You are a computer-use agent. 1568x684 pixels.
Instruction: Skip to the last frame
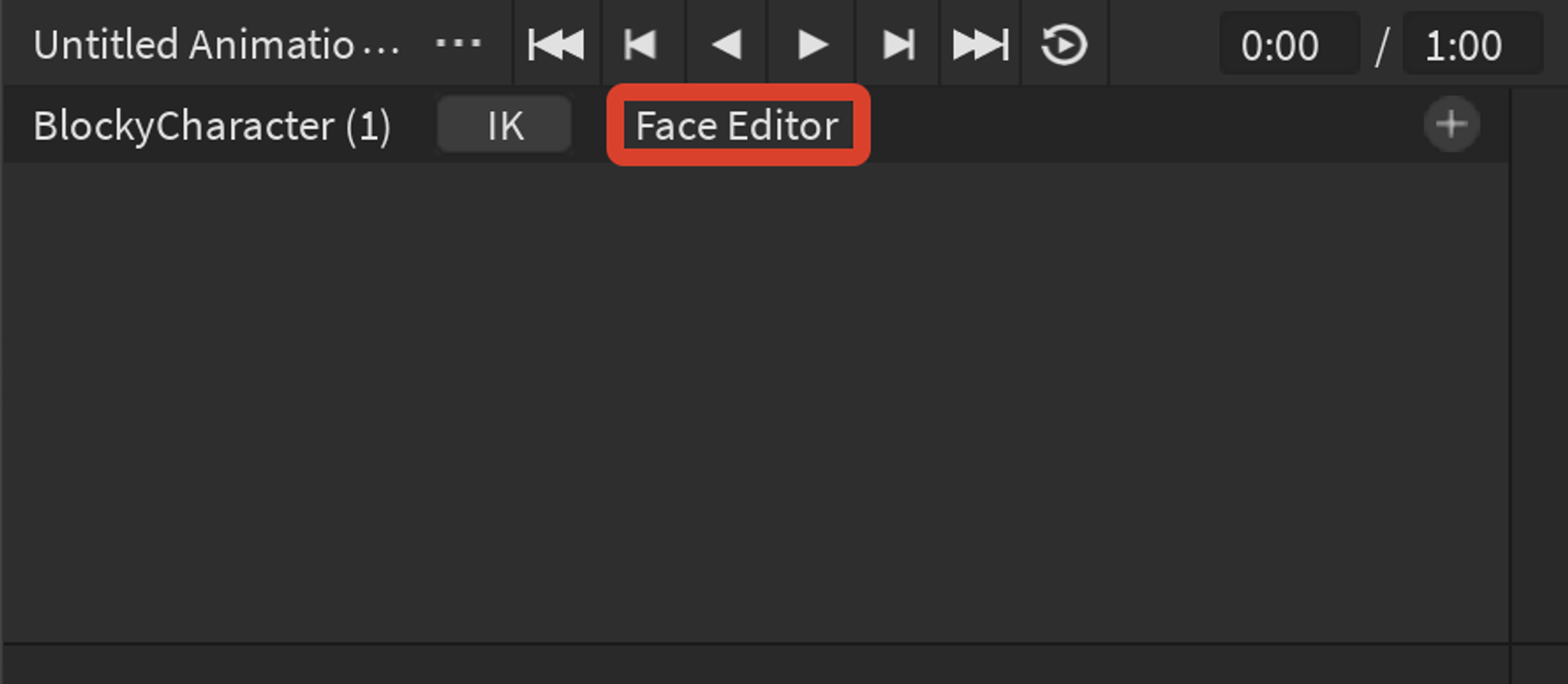tap(980, 44)
